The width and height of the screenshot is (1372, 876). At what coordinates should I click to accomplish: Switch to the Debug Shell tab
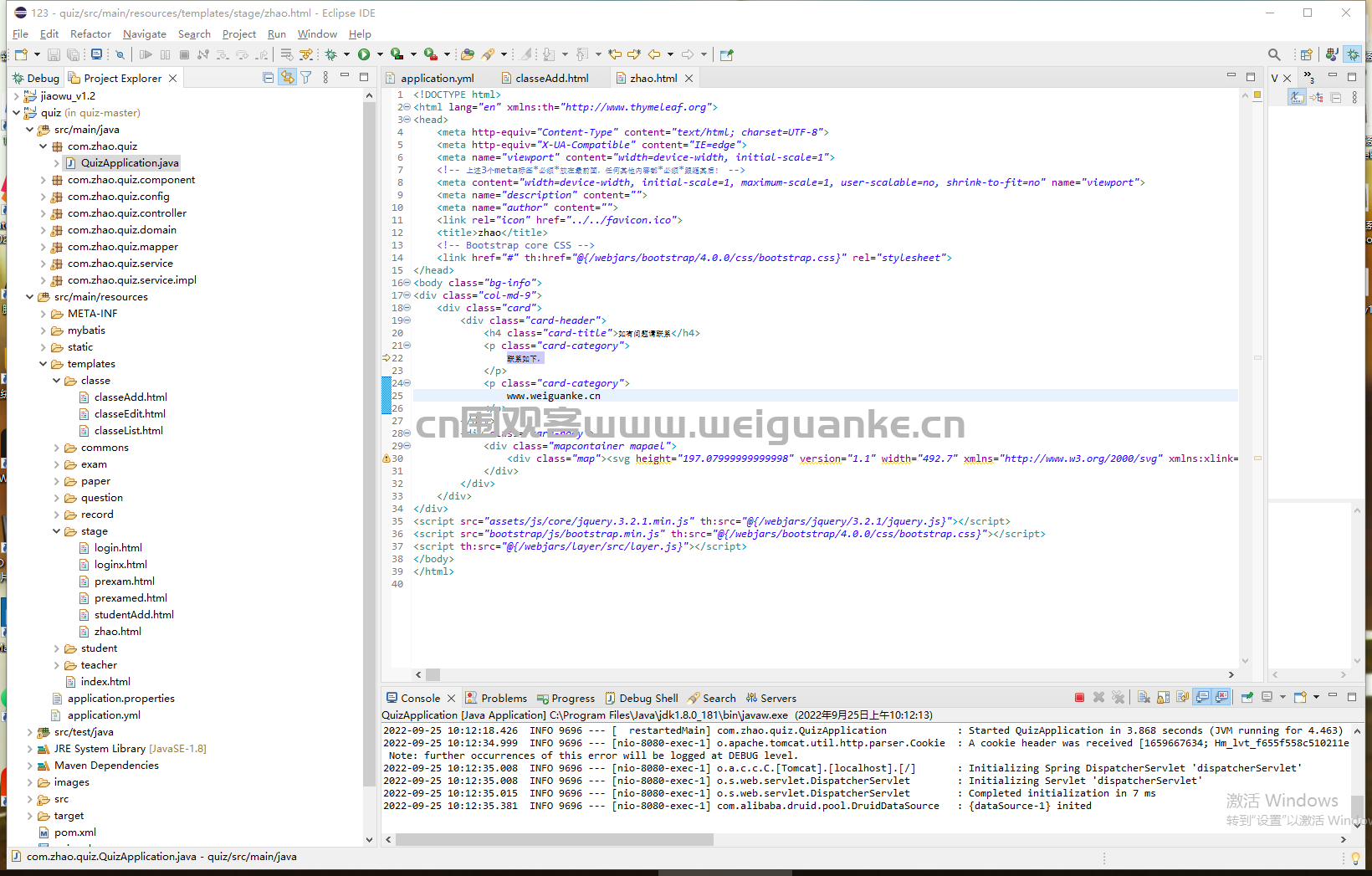click(x=642, y=698)
